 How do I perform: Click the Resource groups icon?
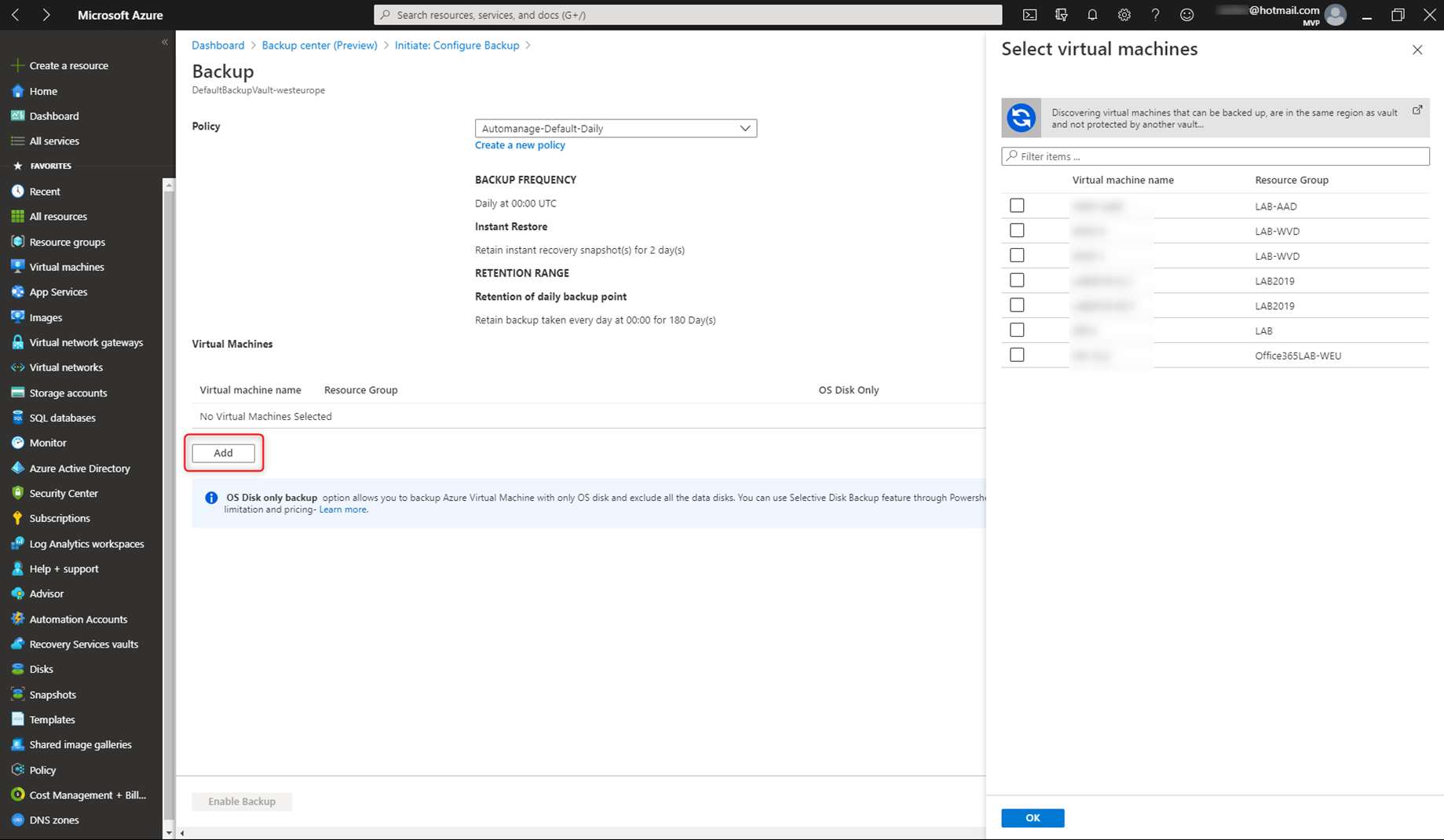coord(17,241)
